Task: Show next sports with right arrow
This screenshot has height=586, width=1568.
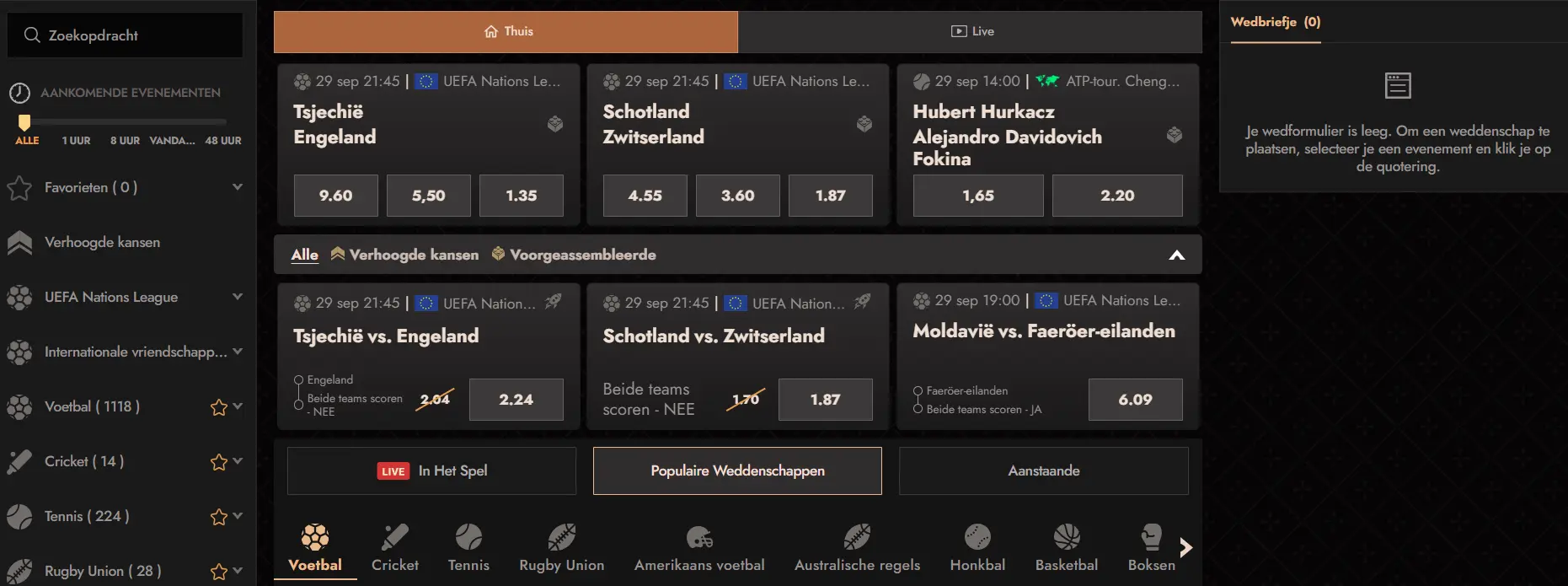Action: [1186, 547]
